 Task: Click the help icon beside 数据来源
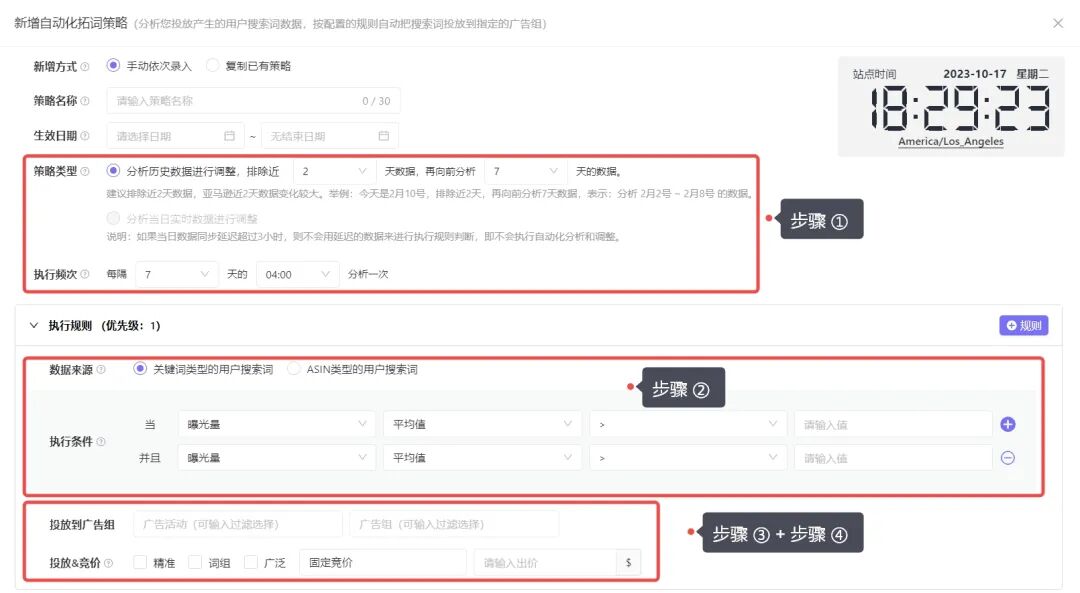[x=100, y=369]
